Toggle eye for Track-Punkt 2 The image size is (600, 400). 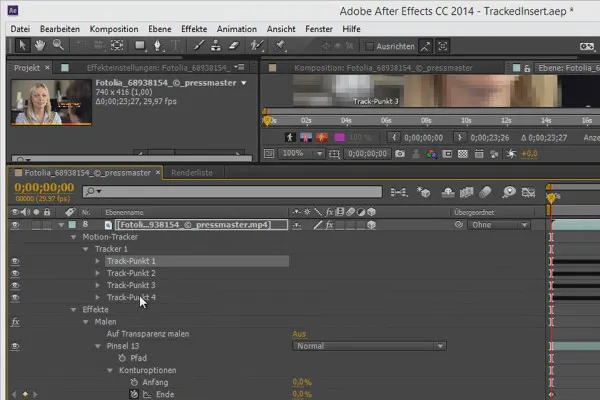[x=15, y=273]
